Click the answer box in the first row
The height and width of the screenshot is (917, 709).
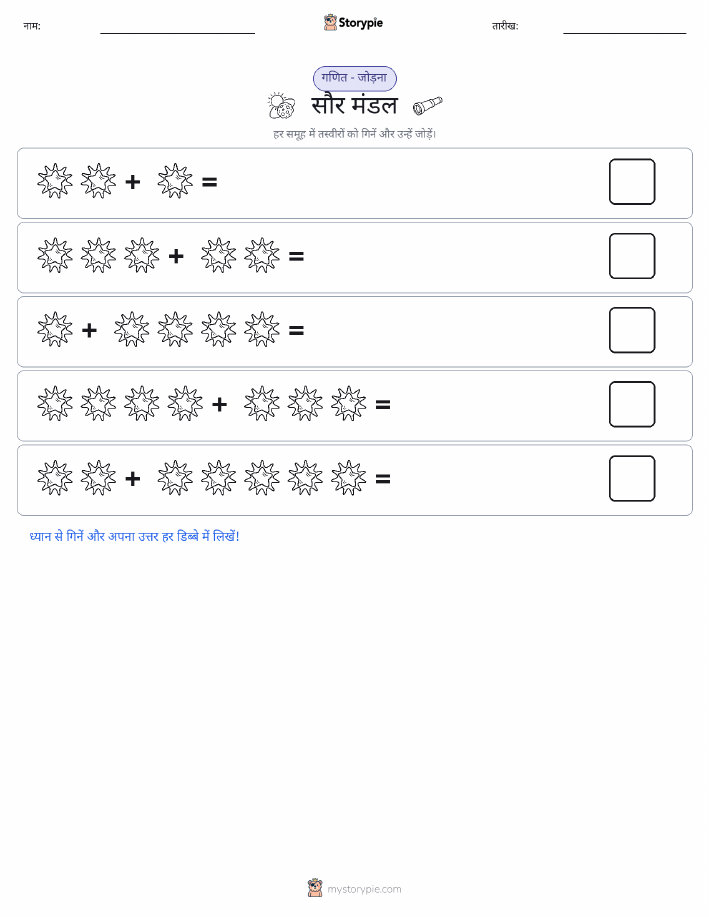tap(632, 182)
